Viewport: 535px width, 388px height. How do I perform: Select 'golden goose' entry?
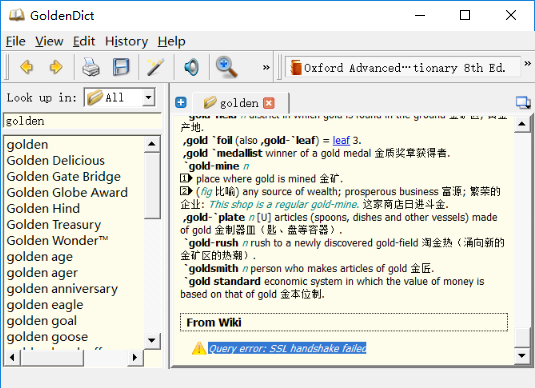[x=74, y=337]
